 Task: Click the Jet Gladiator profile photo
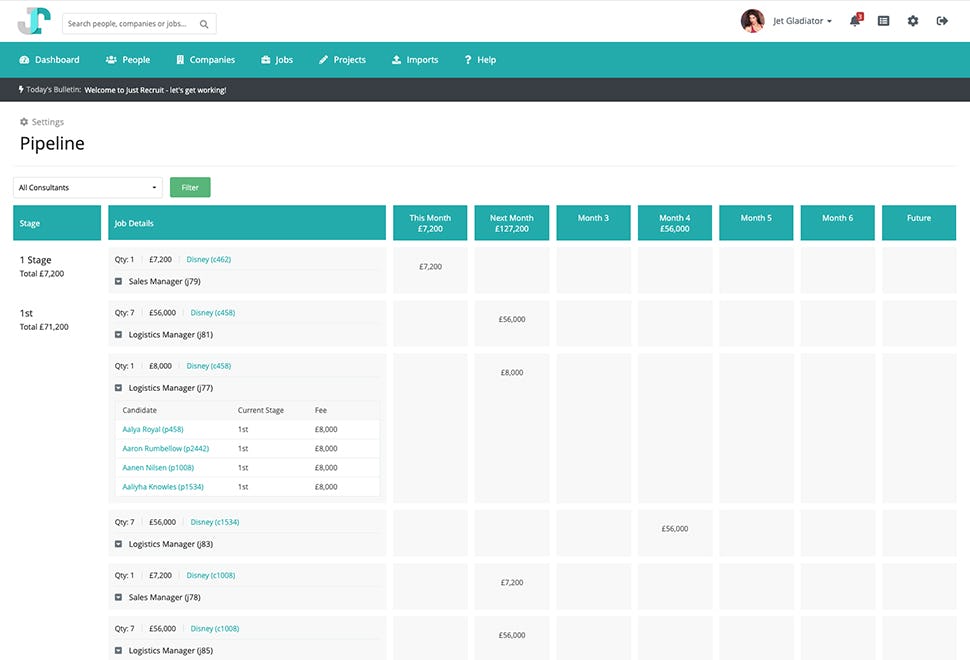[x=752, y=20]
